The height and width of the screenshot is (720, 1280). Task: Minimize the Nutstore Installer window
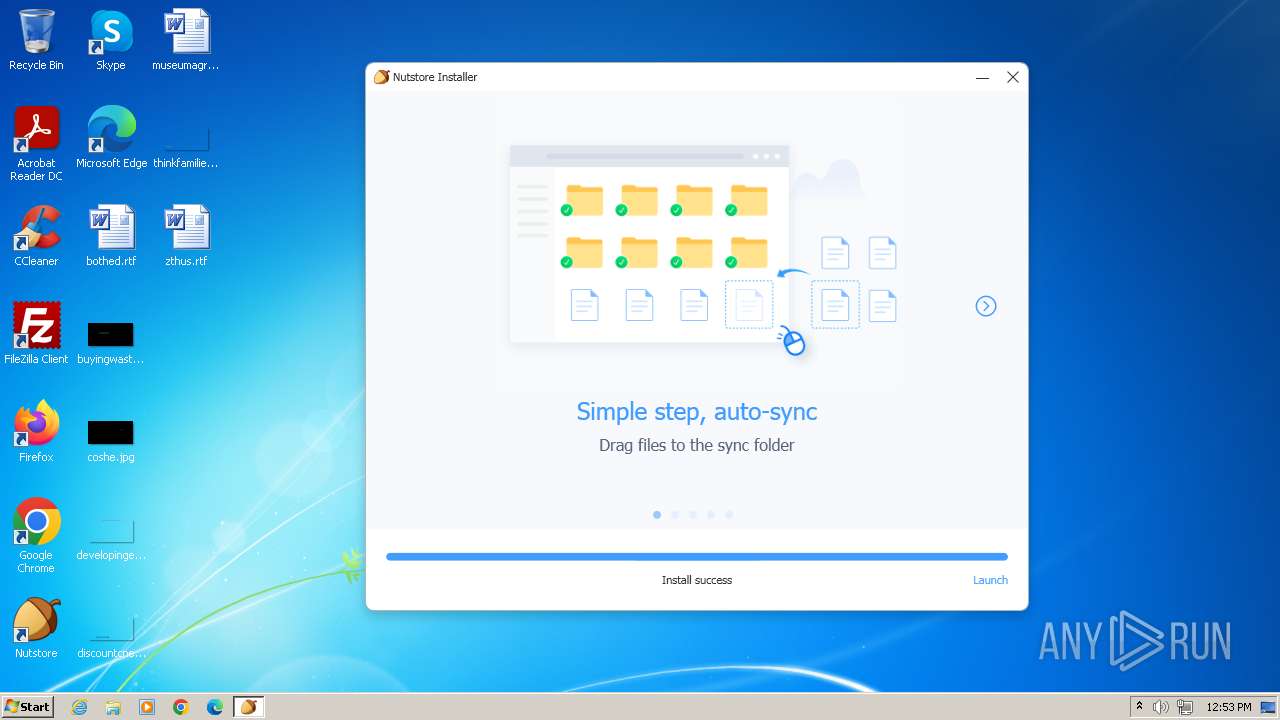982,77
